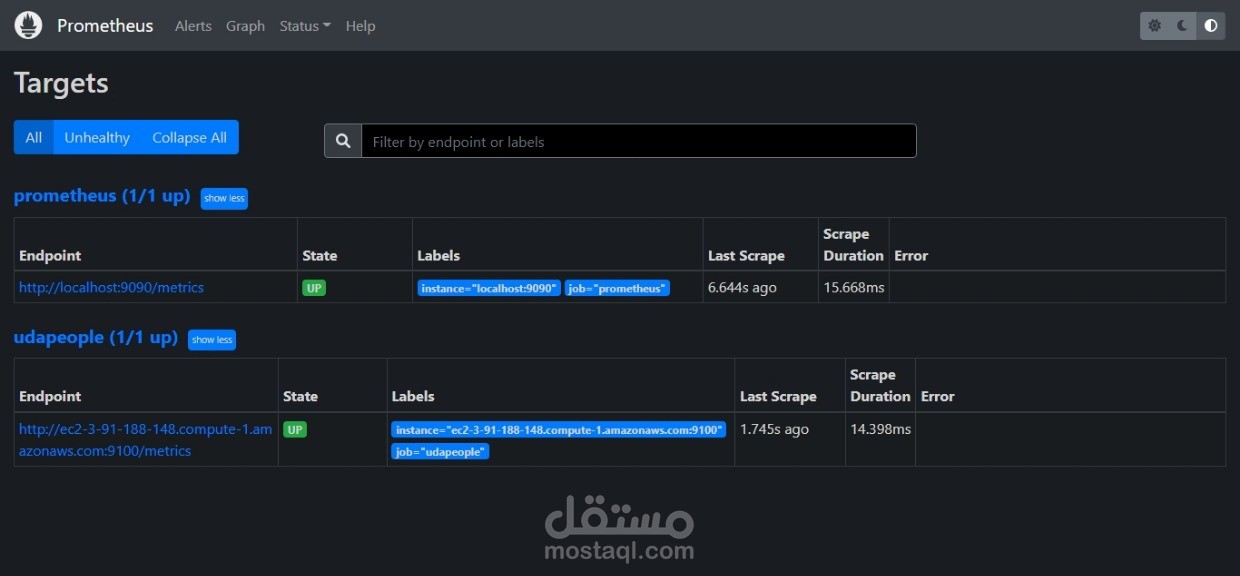Click the udapeople (1/1 up) heading

click(x=96, y=337)
